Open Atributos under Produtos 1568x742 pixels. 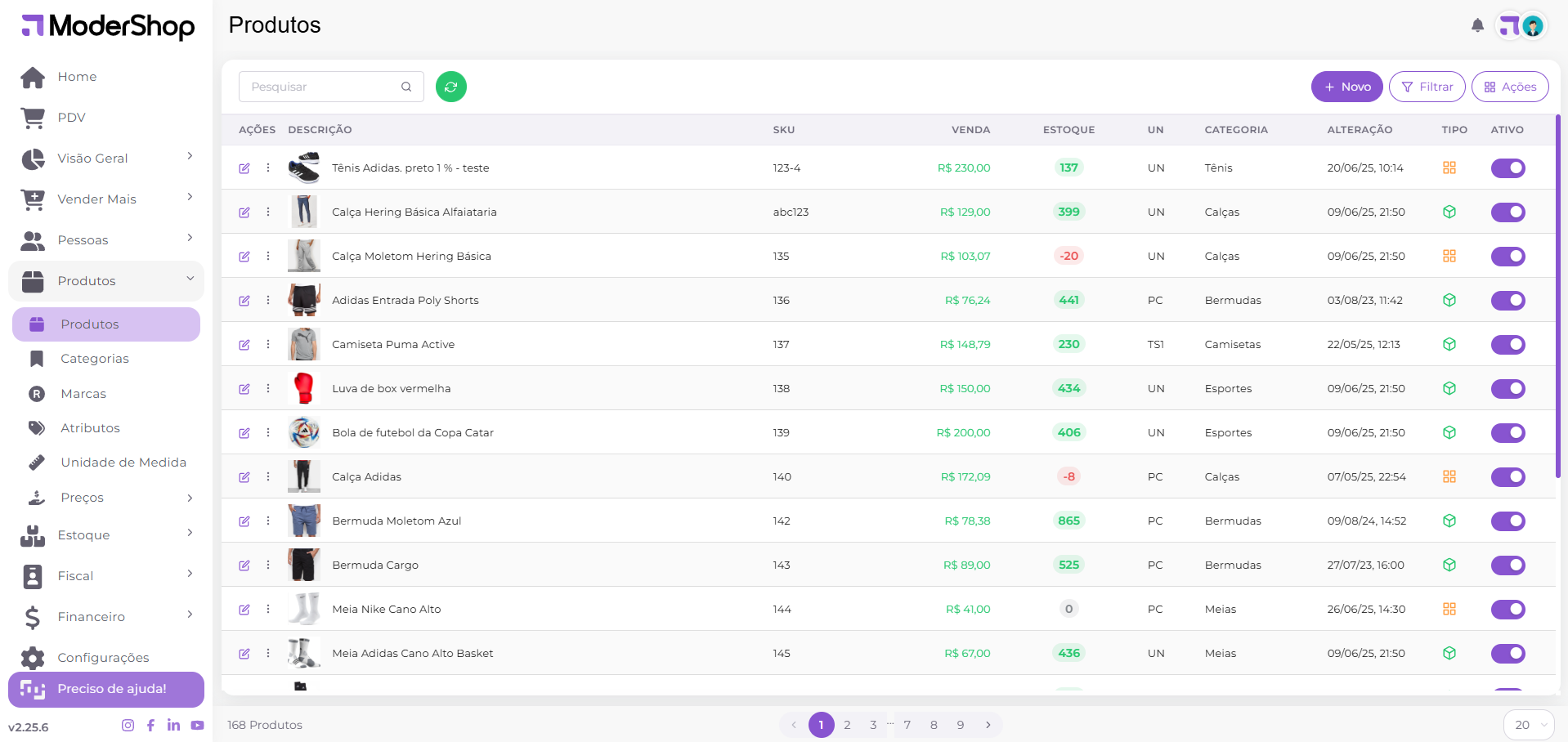click(x=106, y=428)
